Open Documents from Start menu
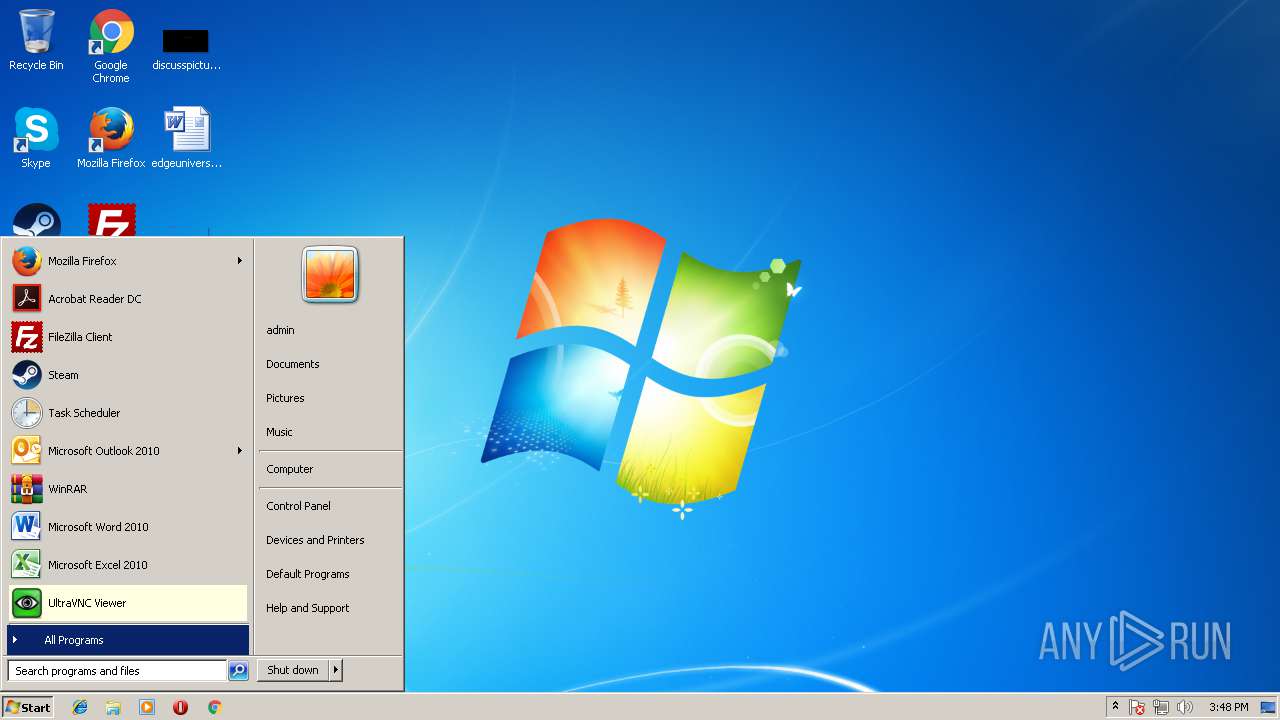This screenshot has width=1280, height=720. click(293, 364)
